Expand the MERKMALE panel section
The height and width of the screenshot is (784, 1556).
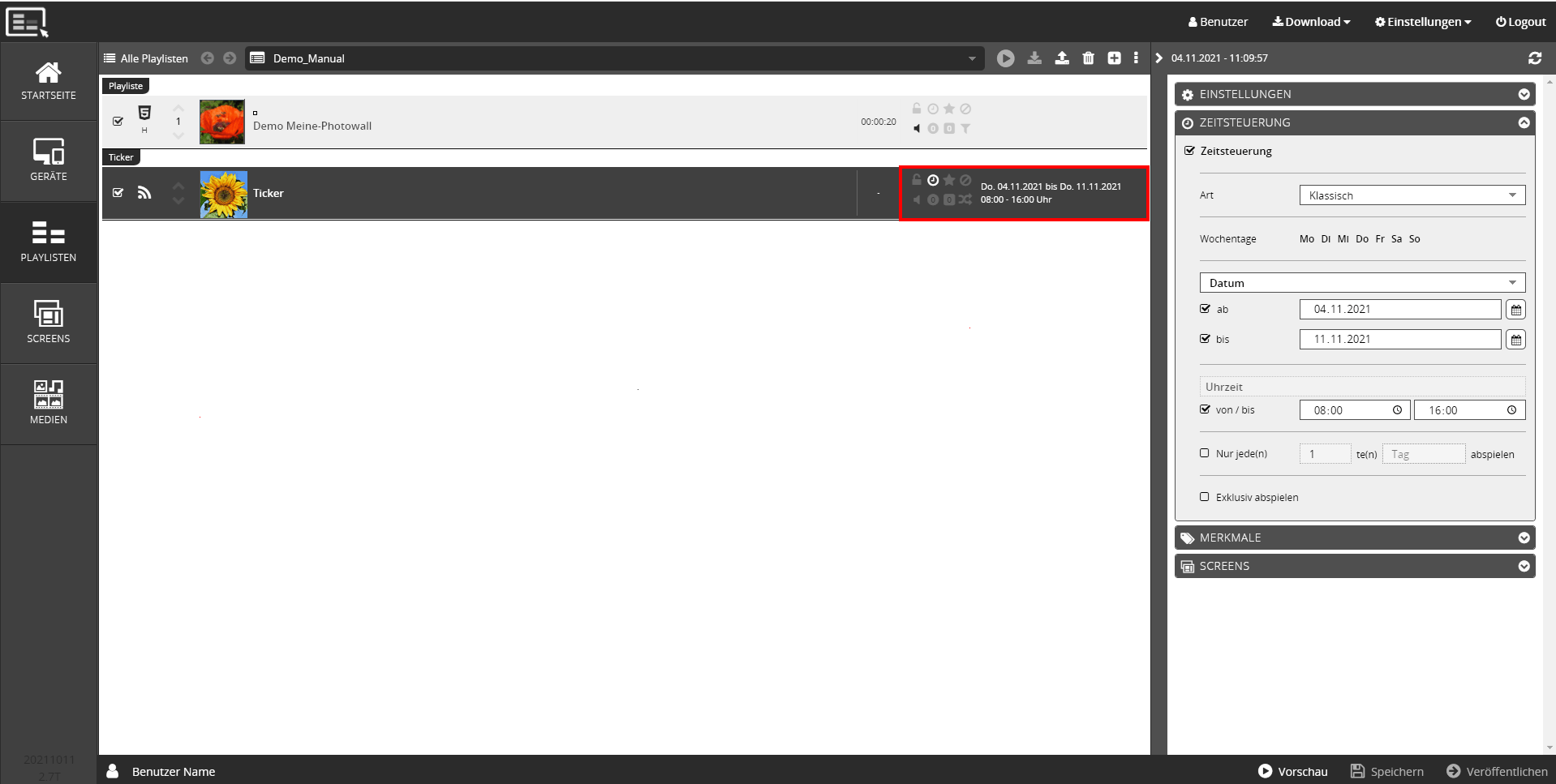coord(1354,538)
